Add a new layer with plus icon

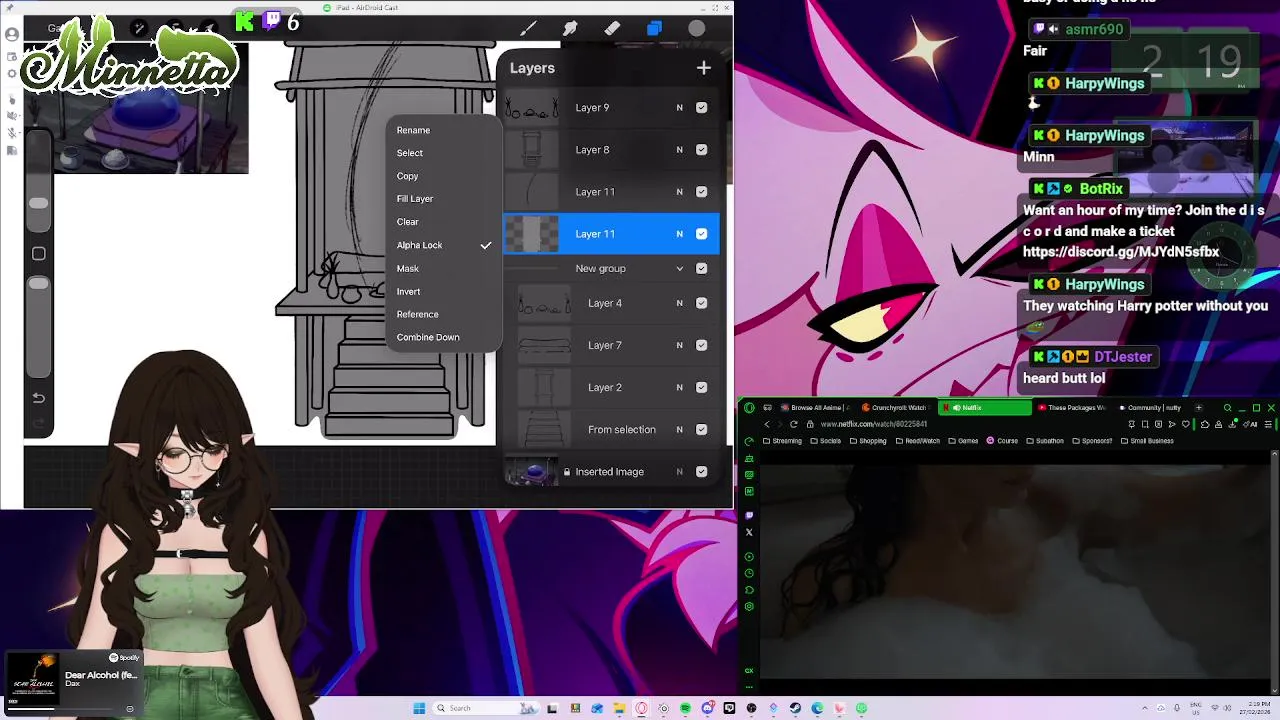(x=704, y=68)
